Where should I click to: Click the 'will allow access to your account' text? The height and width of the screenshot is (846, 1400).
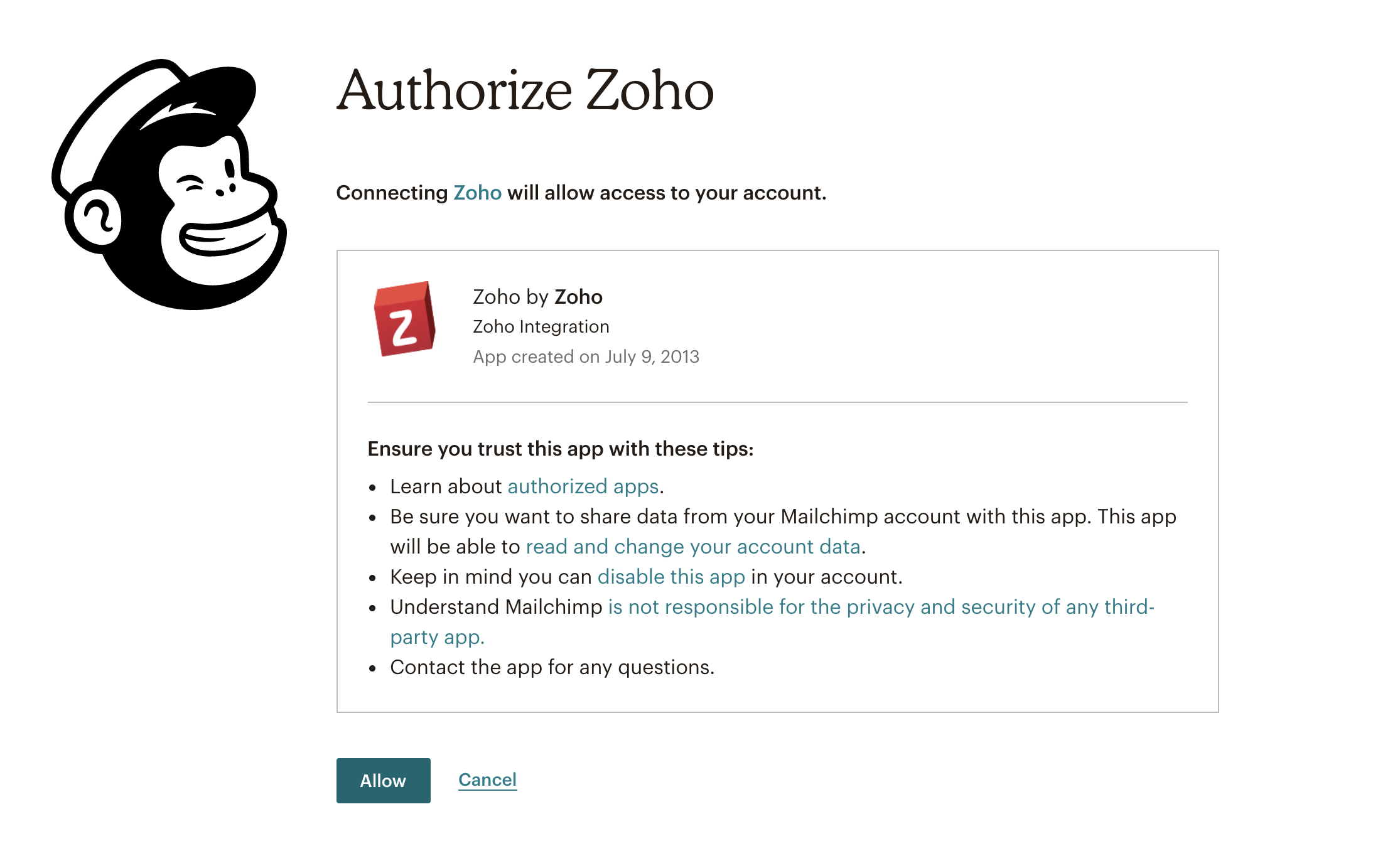pos(666,193)
